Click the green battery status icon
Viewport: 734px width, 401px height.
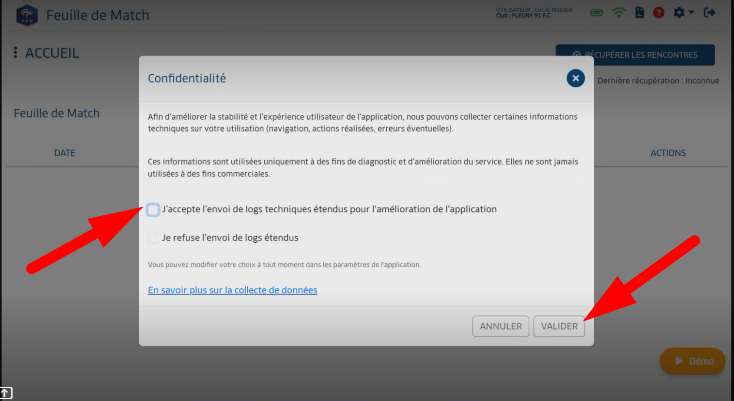(x=597, y=13)
